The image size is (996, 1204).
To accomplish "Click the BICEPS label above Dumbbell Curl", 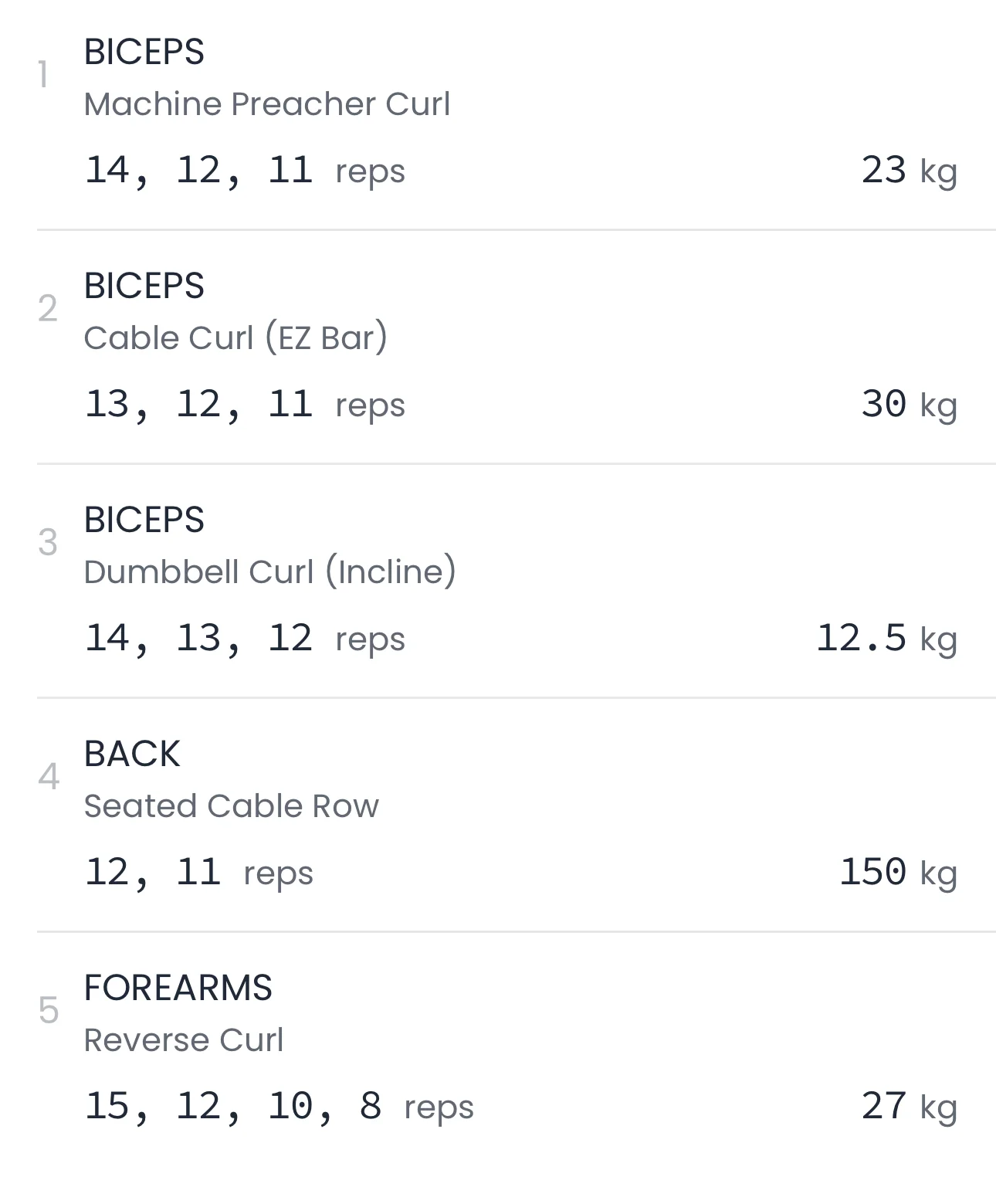I will [x=144, y=520].
